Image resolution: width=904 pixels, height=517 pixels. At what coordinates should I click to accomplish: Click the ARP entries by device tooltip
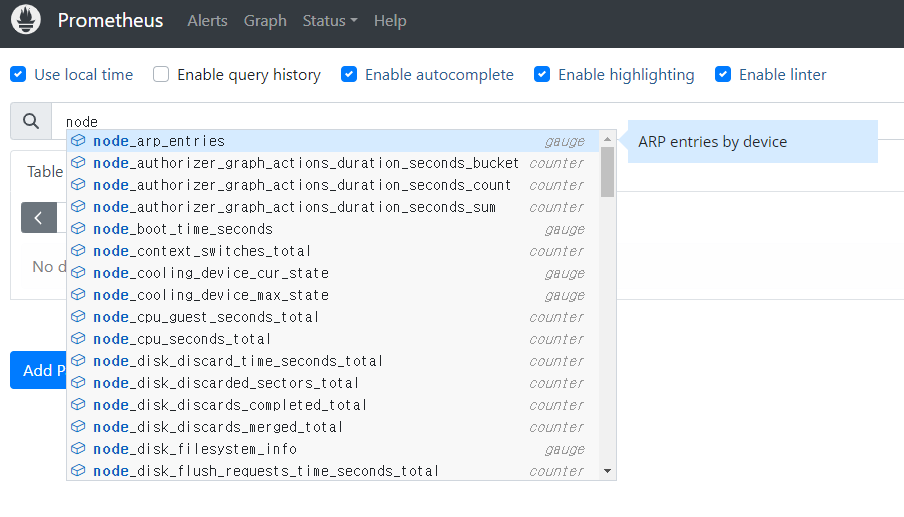click(x=752, y=141)
